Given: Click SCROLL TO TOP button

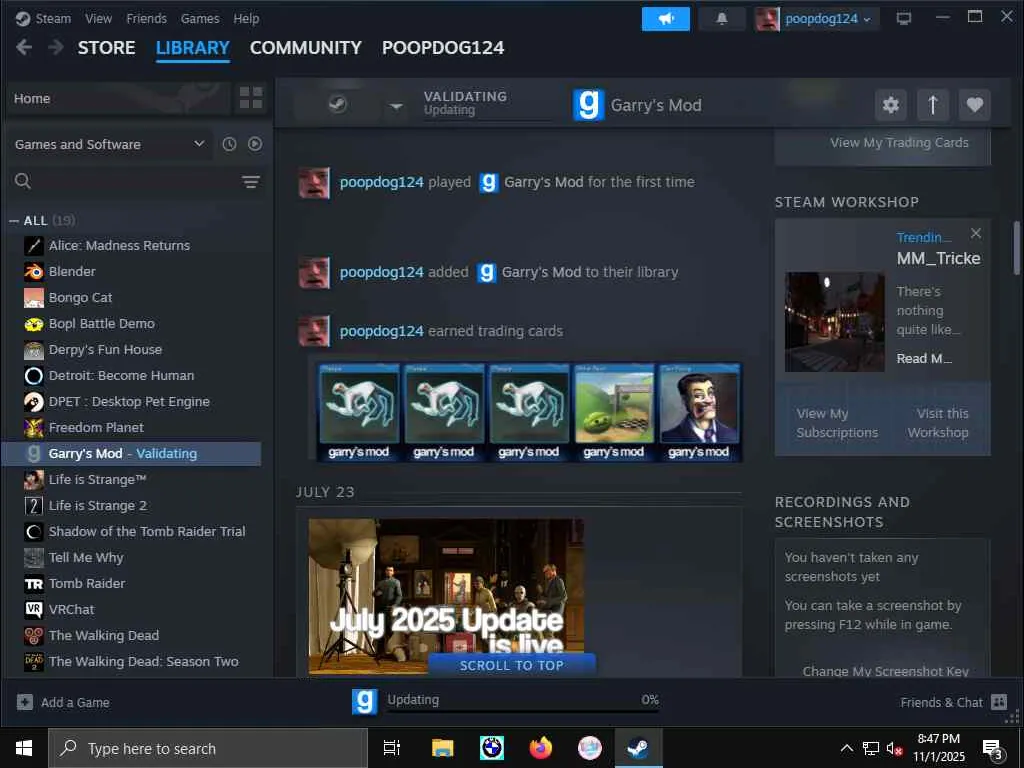Looking at the screenshot, I should click(511, 665).
